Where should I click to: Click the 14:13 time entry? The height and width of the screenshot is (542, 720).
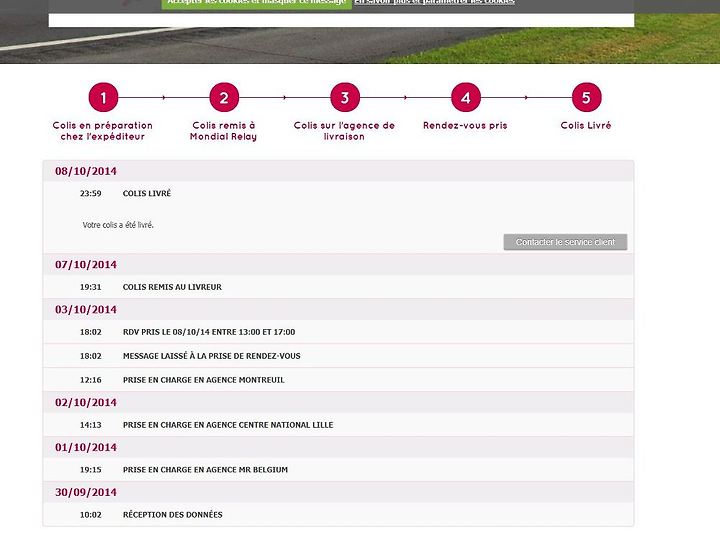[x=90, y=425]
